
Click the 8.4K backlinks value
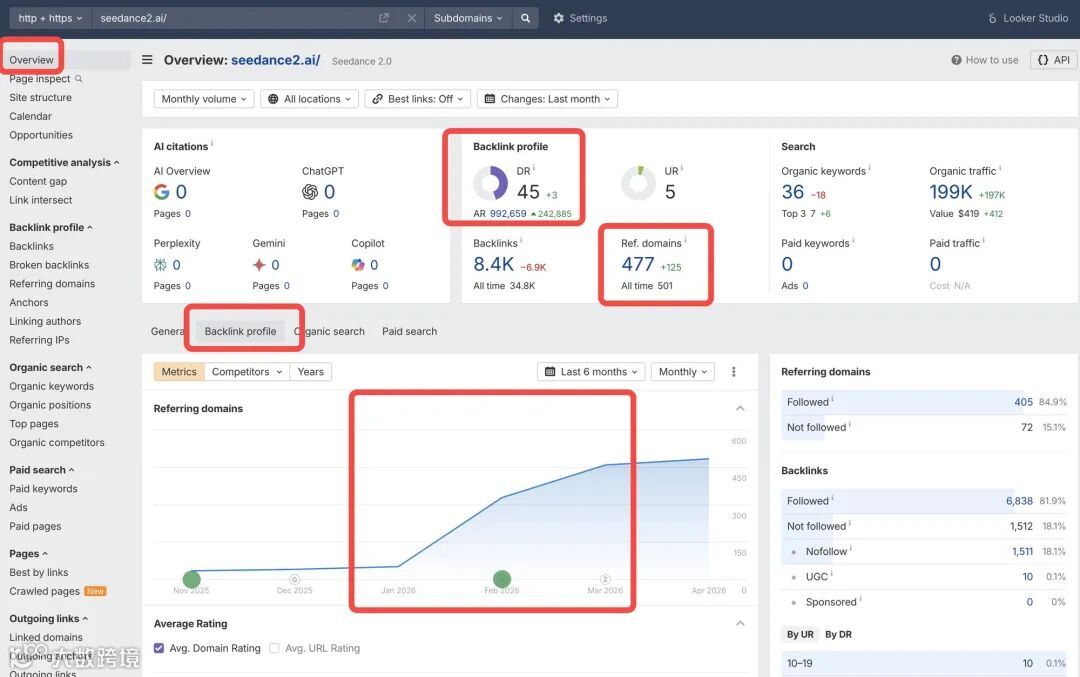493,264
